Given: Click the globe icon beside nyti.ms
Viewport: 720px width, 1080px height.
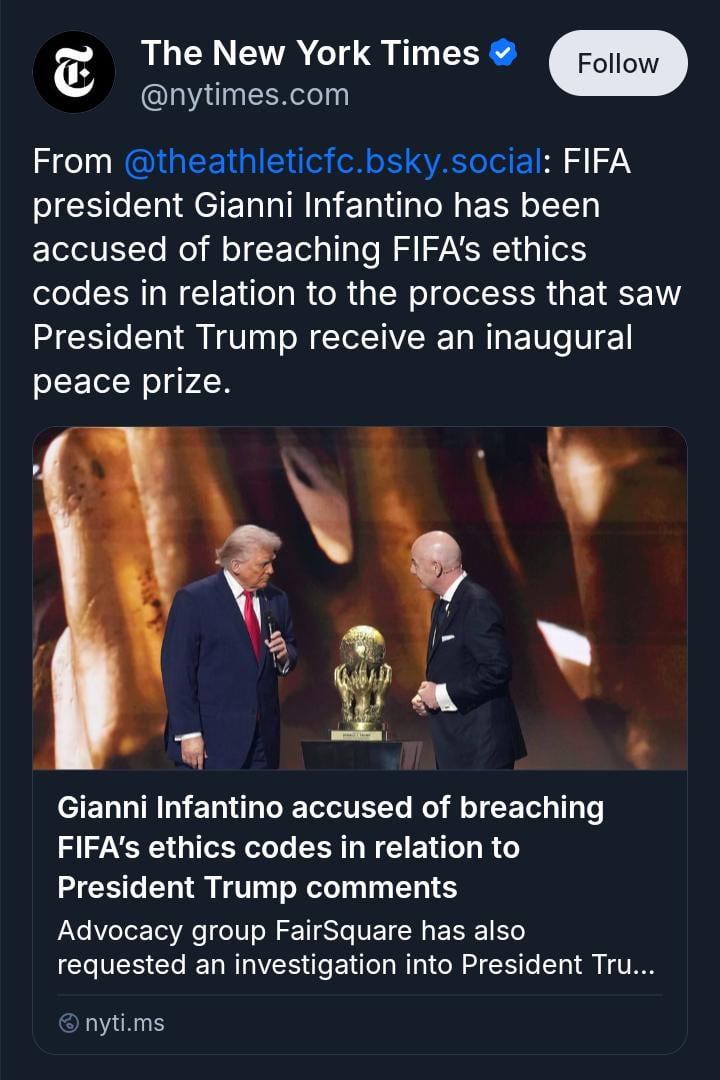Looking at the screenshot, I should [x=69, y=1023].
